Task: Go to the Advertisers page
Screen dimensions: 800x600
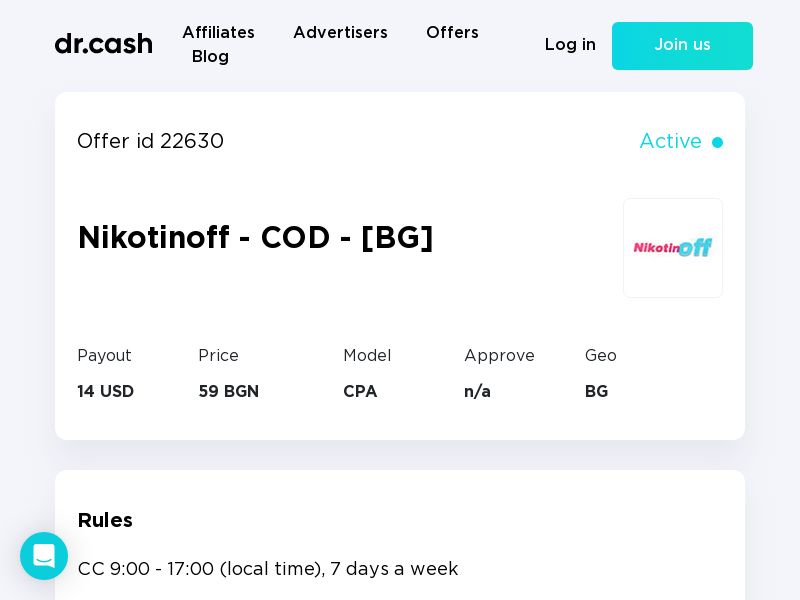Action: coord(340,33)
